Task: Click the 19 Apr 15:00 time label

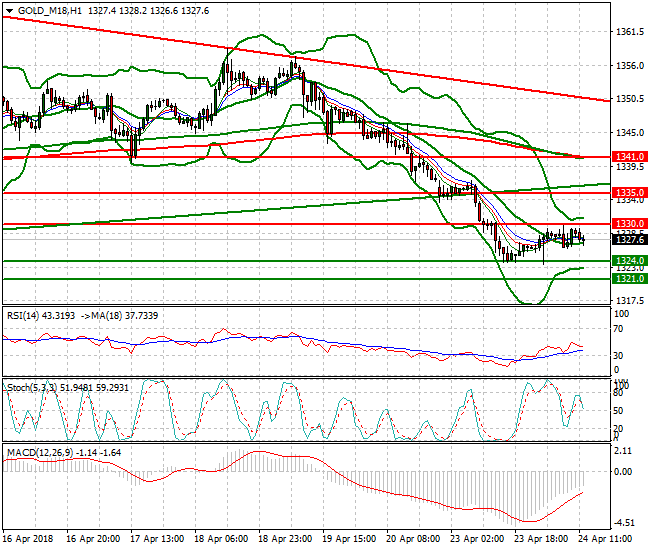Action: click(x=349, y=539)
